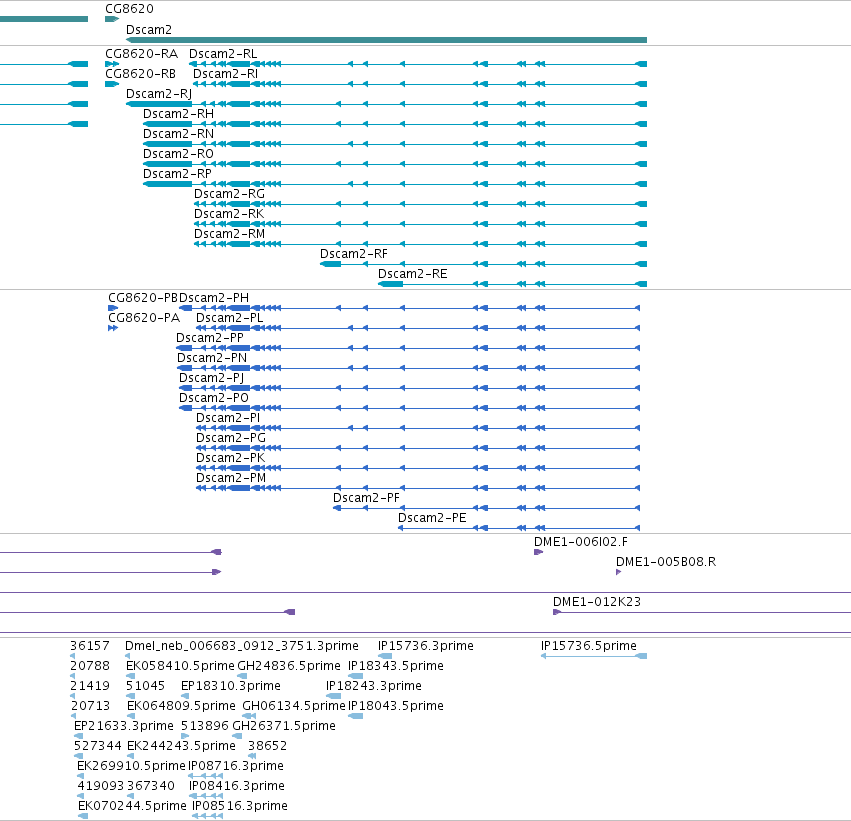Viewport: 851px width, 821px height.
Task: Click feature label 527344
Action: click(98, 747)
